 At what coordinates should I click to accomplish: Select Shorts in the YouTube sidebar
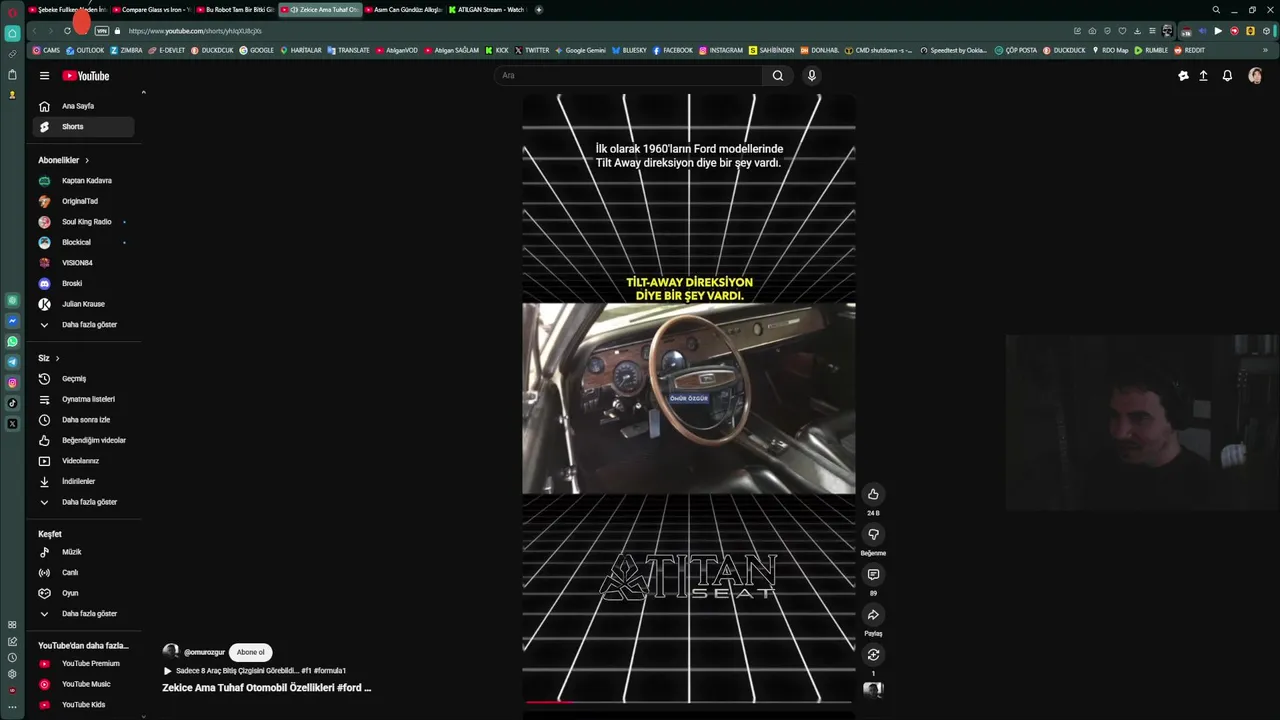click(x=83, y=127)
